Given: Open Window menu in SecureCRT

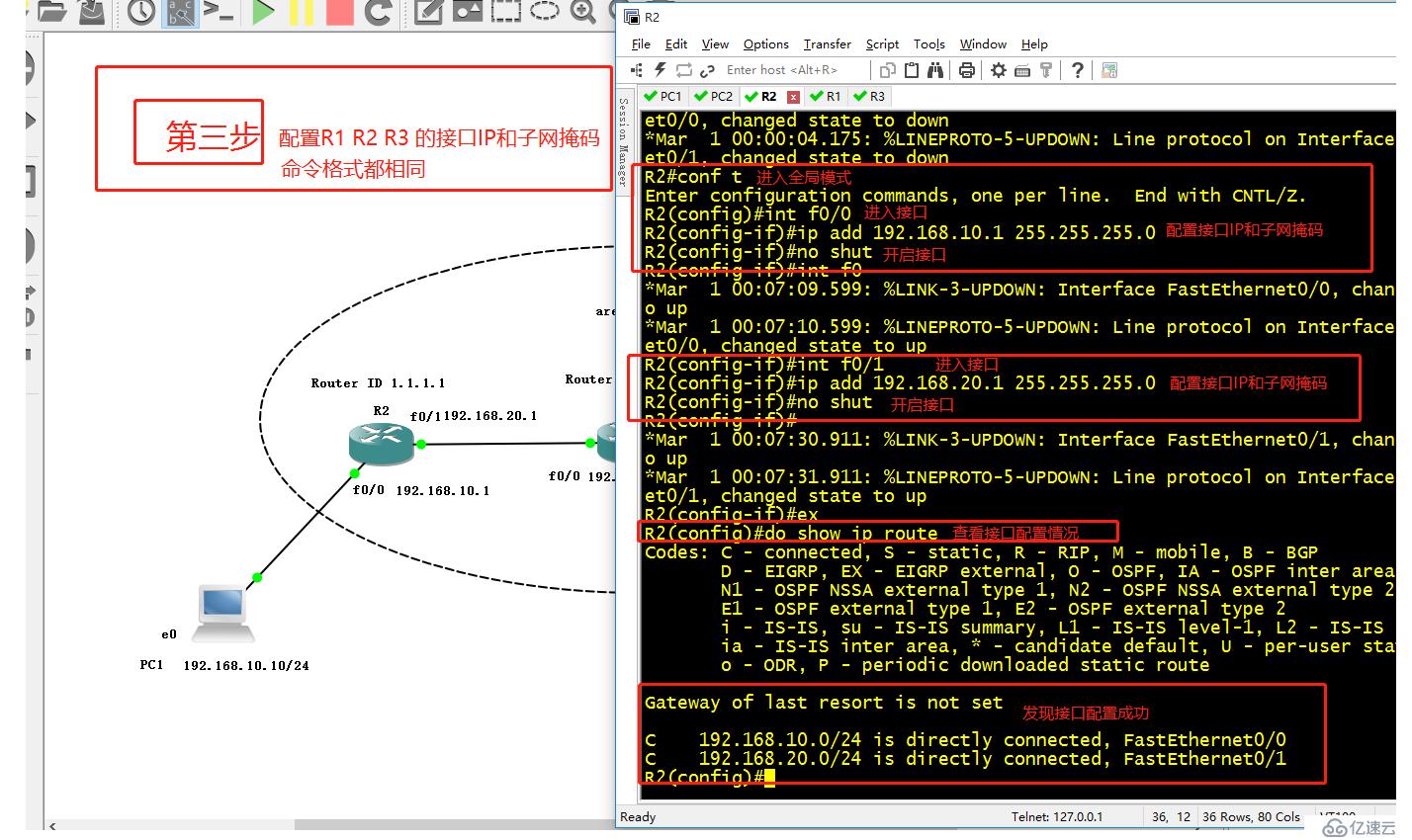Looking at the screenshot, I should point(983,44).
